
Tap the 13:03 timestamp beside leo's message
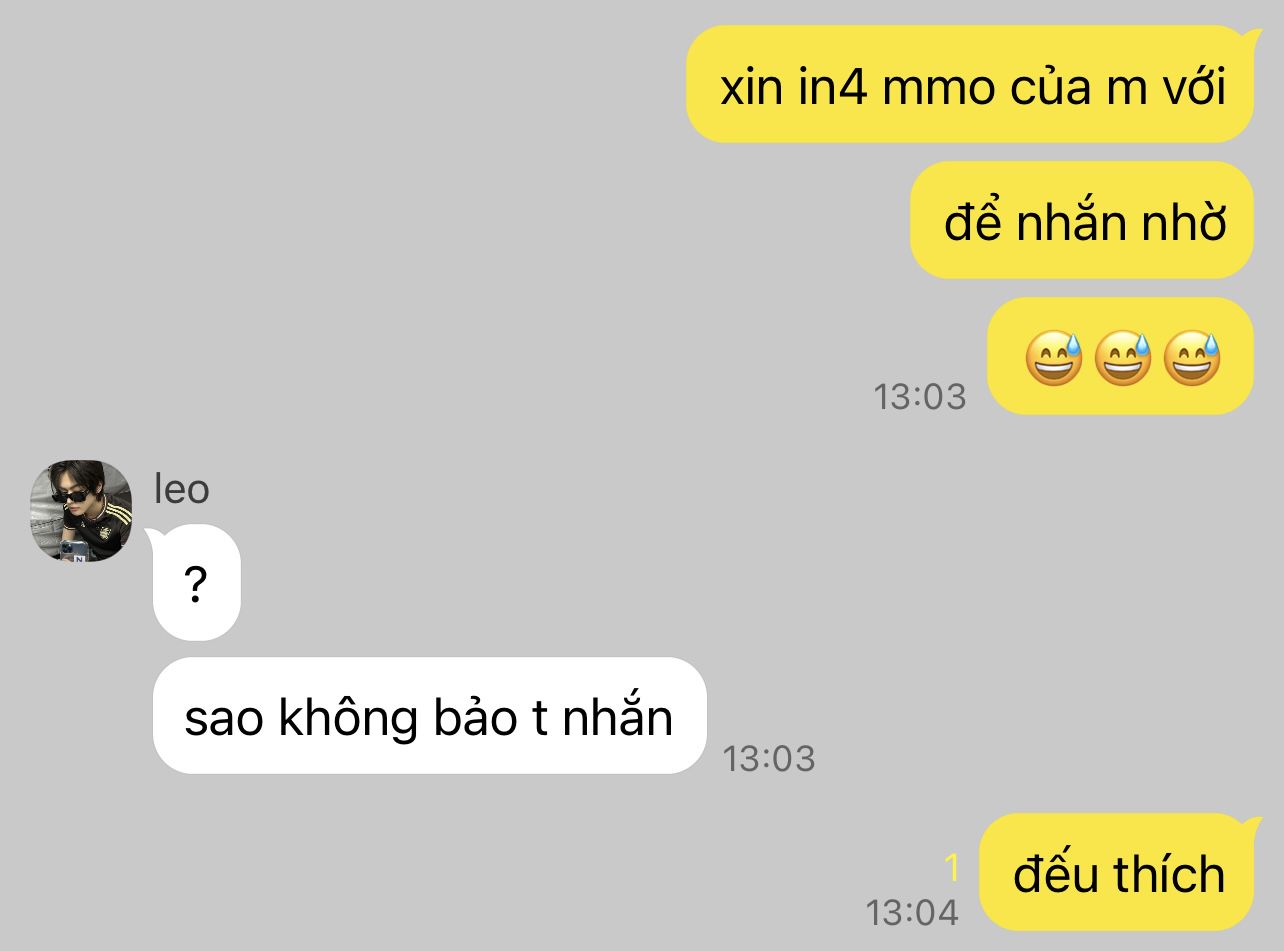pos(769,759)
